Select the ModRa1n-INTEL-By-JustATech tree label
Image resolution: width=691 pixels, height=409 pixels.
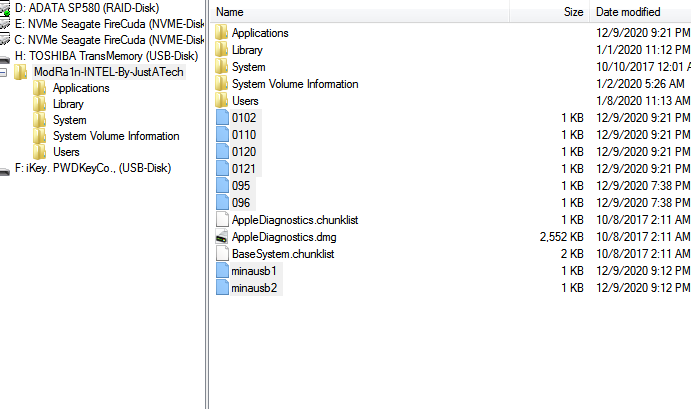[109, 72]
